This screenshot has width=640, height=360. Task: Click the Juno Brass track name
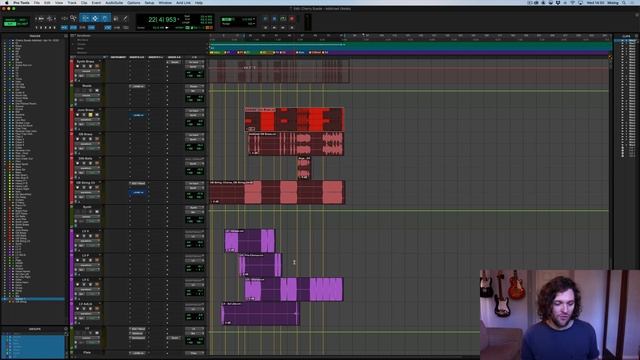86,110
